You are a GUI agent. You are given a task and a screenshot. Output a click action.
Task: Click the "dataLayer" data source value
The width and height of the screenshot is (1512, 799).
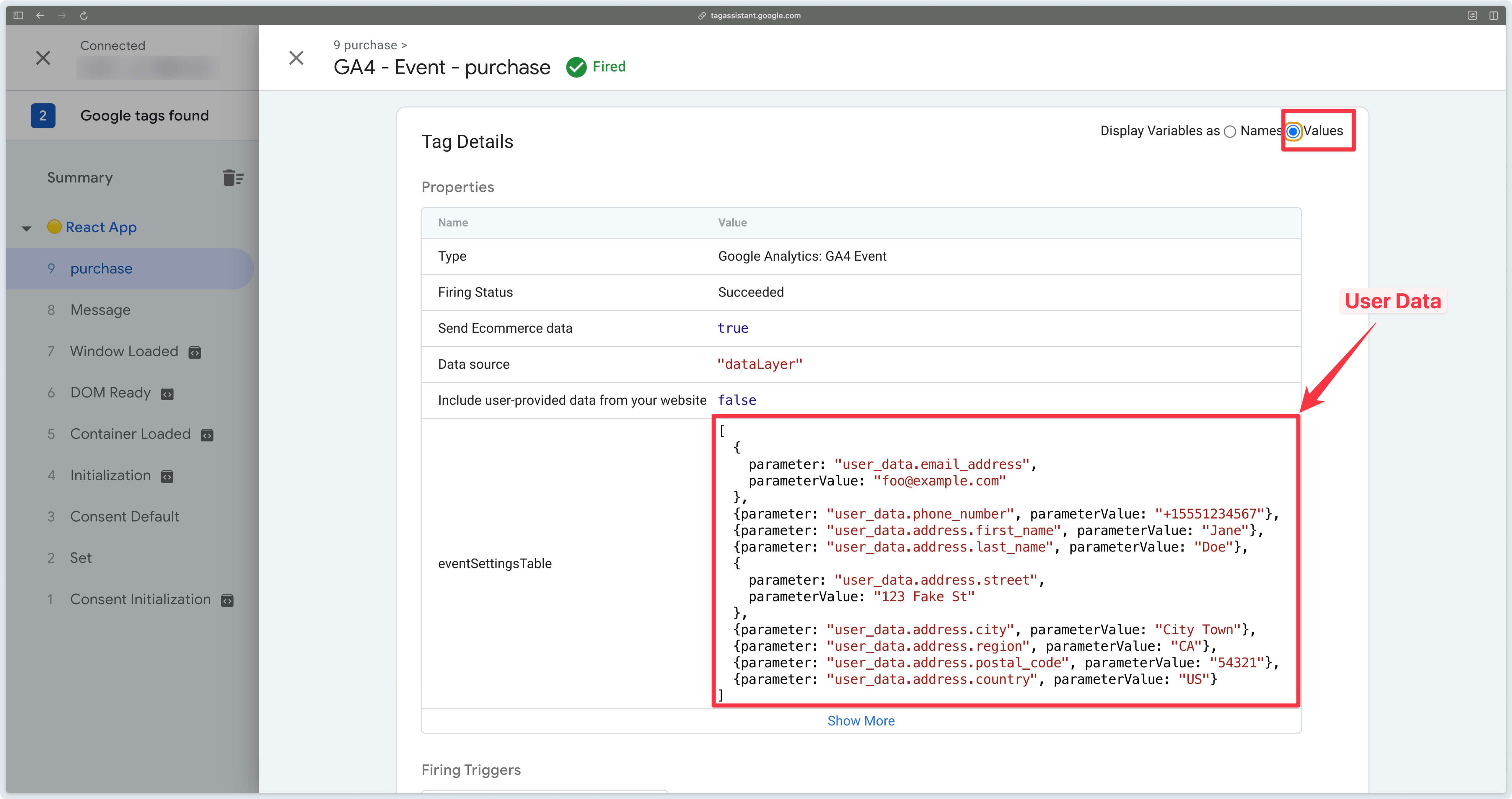[760, 365]
